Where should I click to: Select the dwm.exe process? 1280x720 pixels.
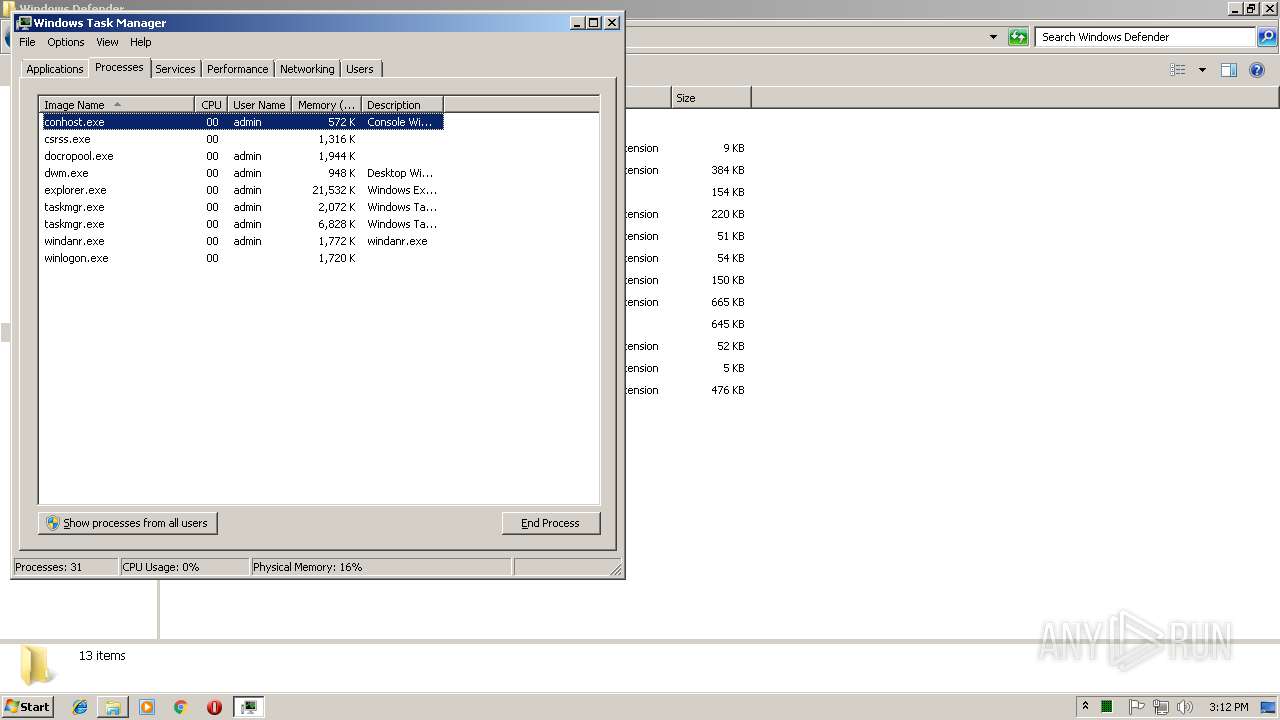[x=243, y=173]
